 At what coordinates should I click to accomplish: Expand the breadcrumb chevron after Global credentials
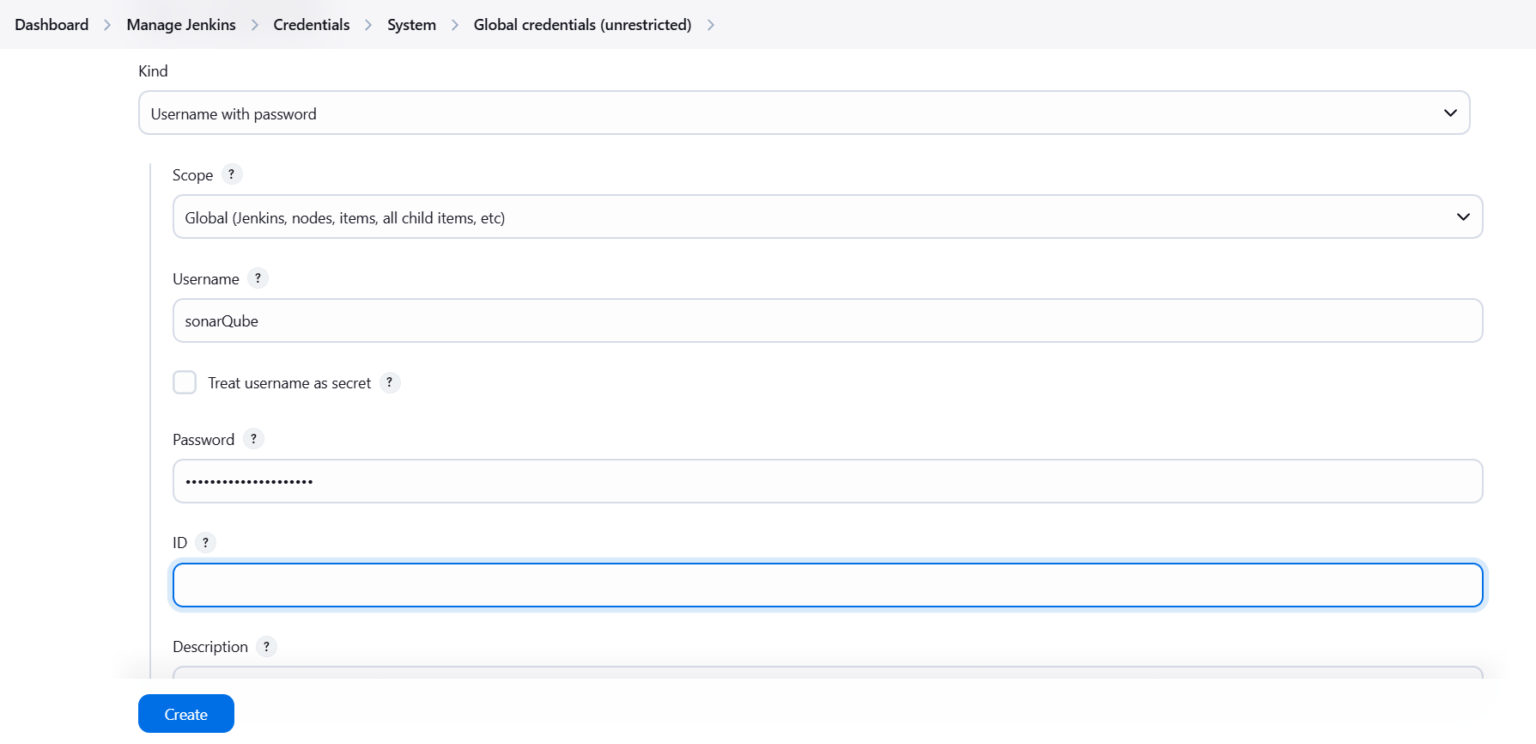[710, 24]
